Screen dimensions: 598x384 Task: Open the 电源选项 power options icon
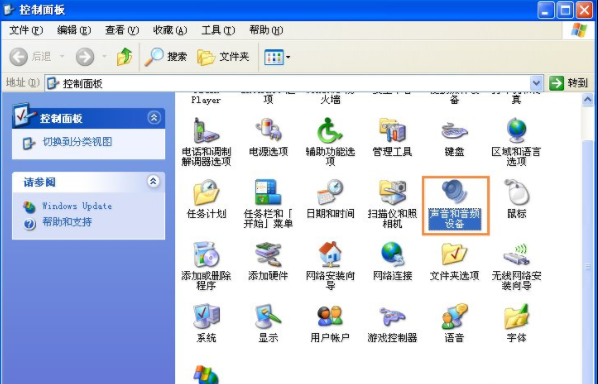pos(268,130)
